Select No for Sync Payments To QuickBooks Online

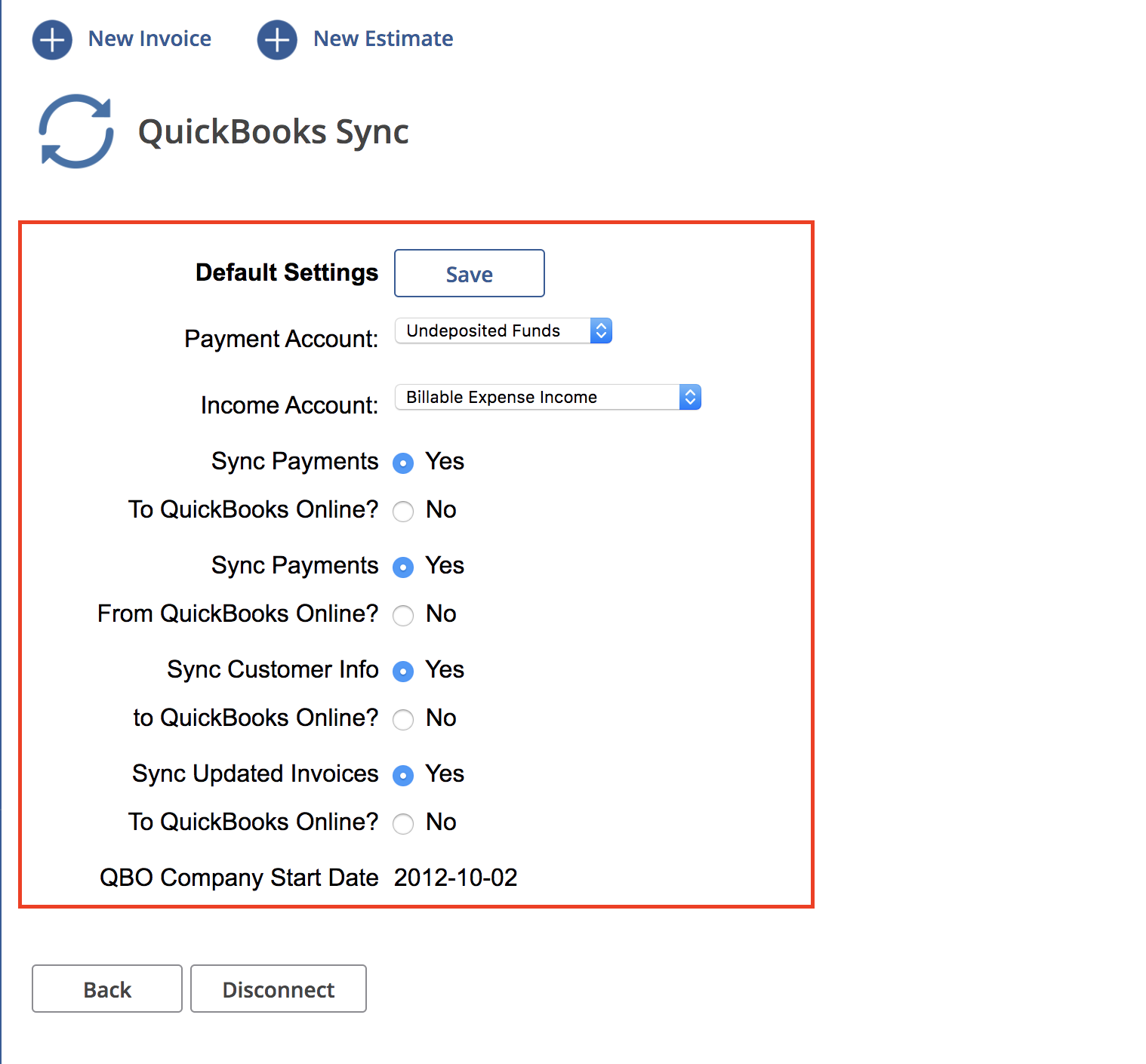pyautogui.click(x=403, y=511)
